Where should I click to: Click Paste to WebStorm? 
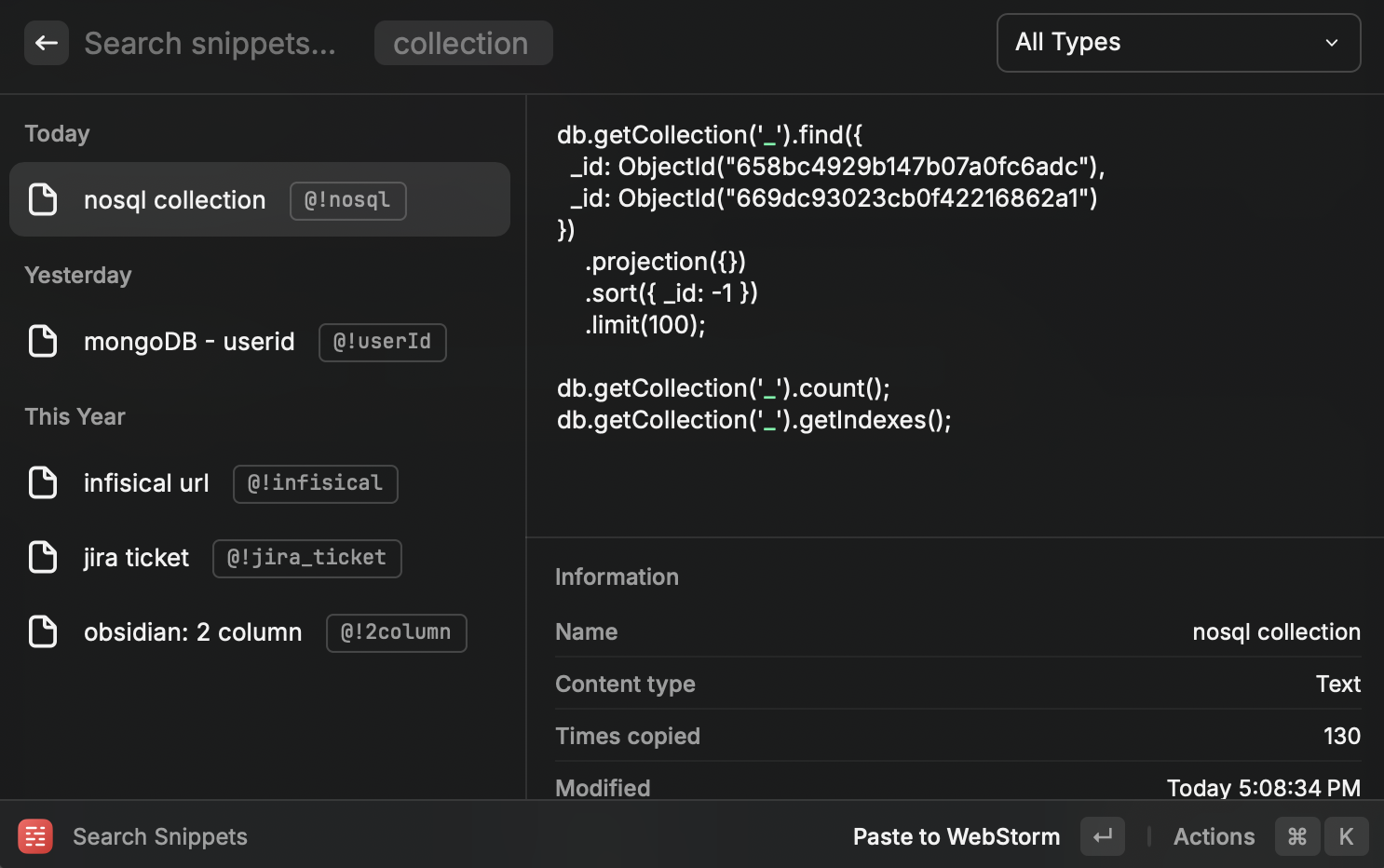click(956, 836)
